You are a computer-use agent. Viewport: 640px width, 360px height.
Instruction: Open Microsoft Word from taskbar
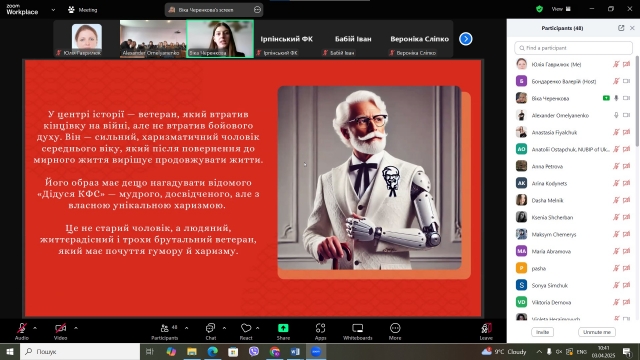coord(295,351)
